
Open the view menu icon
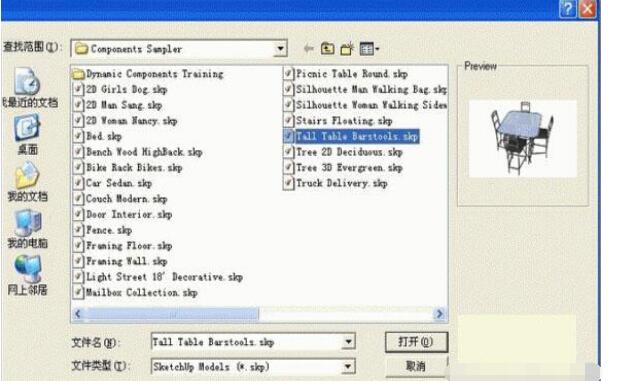click(x=366, y=49)
